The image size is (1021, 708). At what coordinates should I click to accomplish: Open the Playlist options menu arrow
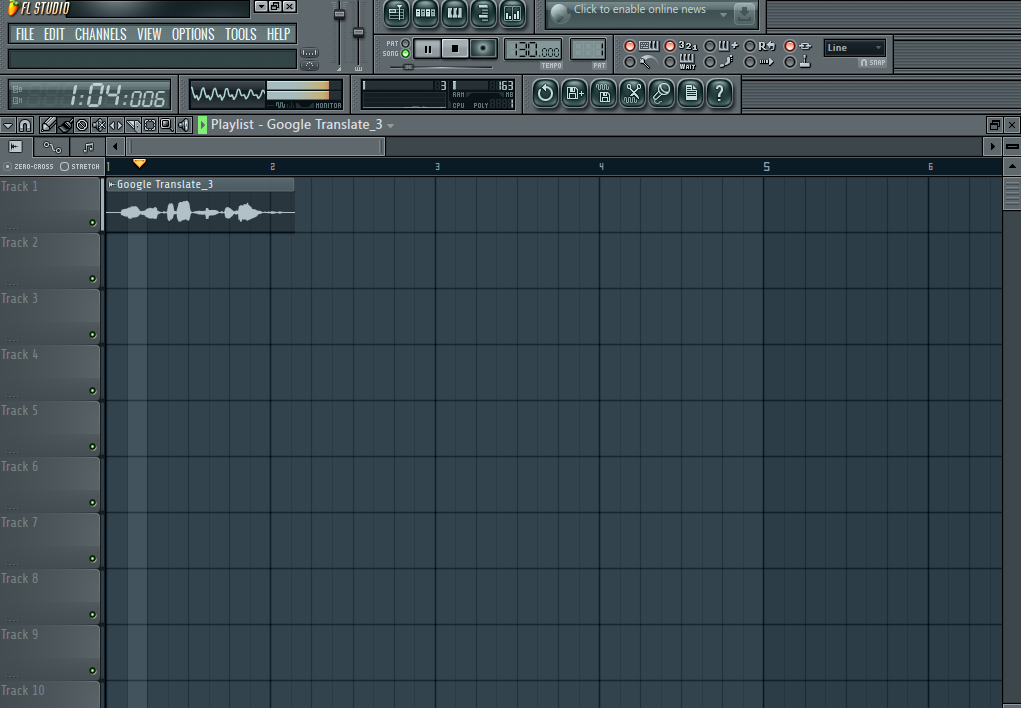pyautogui.click(x=8, y=126)
